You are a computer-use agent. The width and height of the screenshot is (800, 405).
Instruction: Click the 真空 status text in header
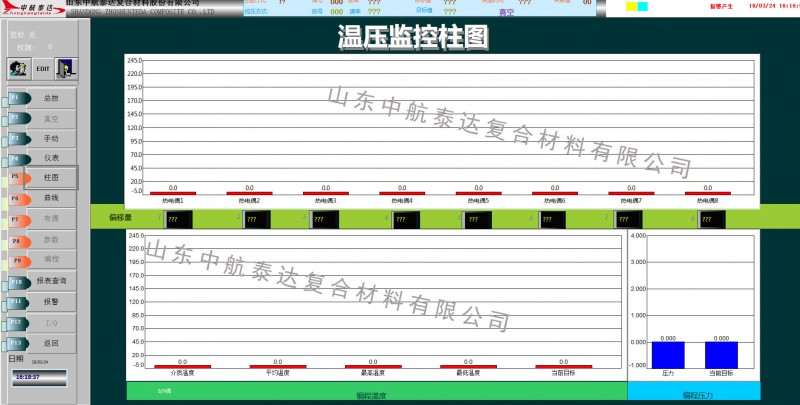tap(506, 12)
